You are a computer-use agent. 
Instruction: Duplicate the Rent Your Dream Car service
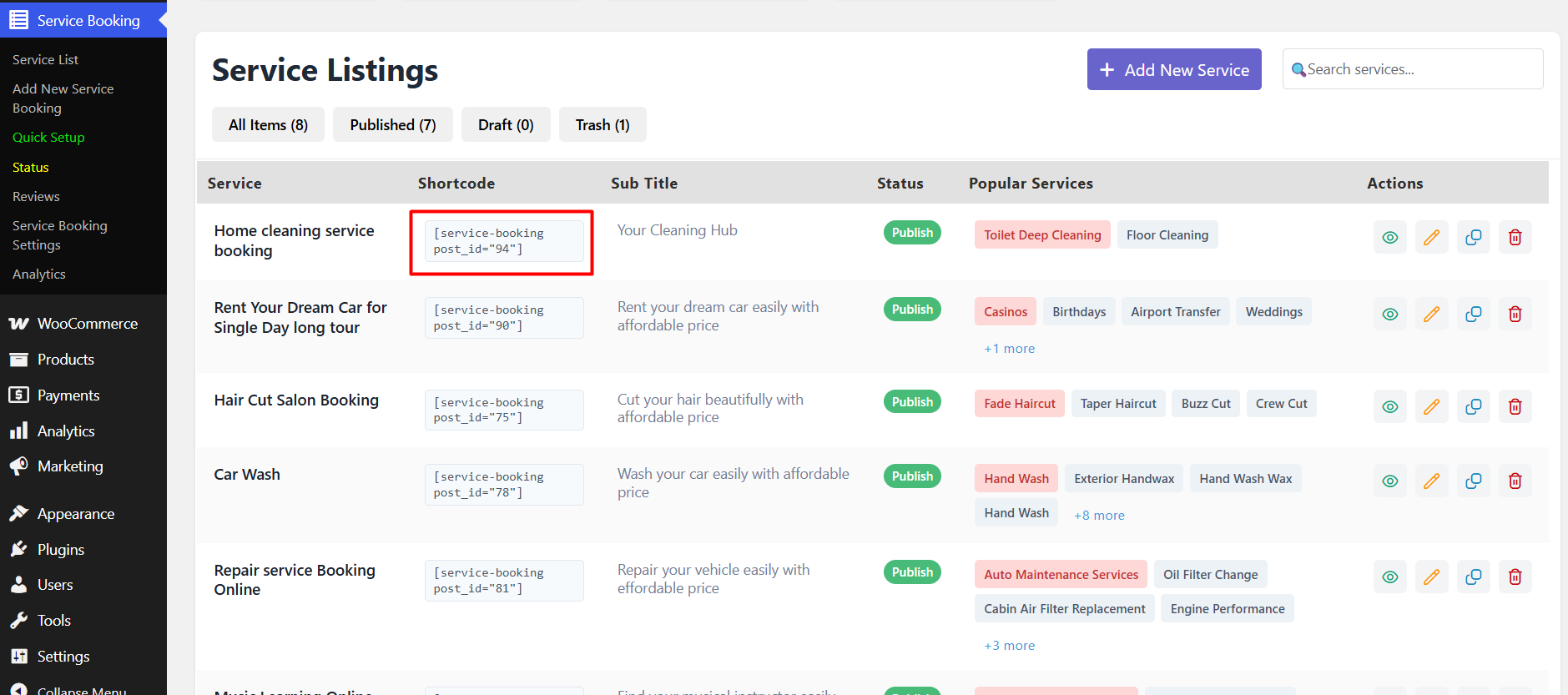pos(1473,315)
